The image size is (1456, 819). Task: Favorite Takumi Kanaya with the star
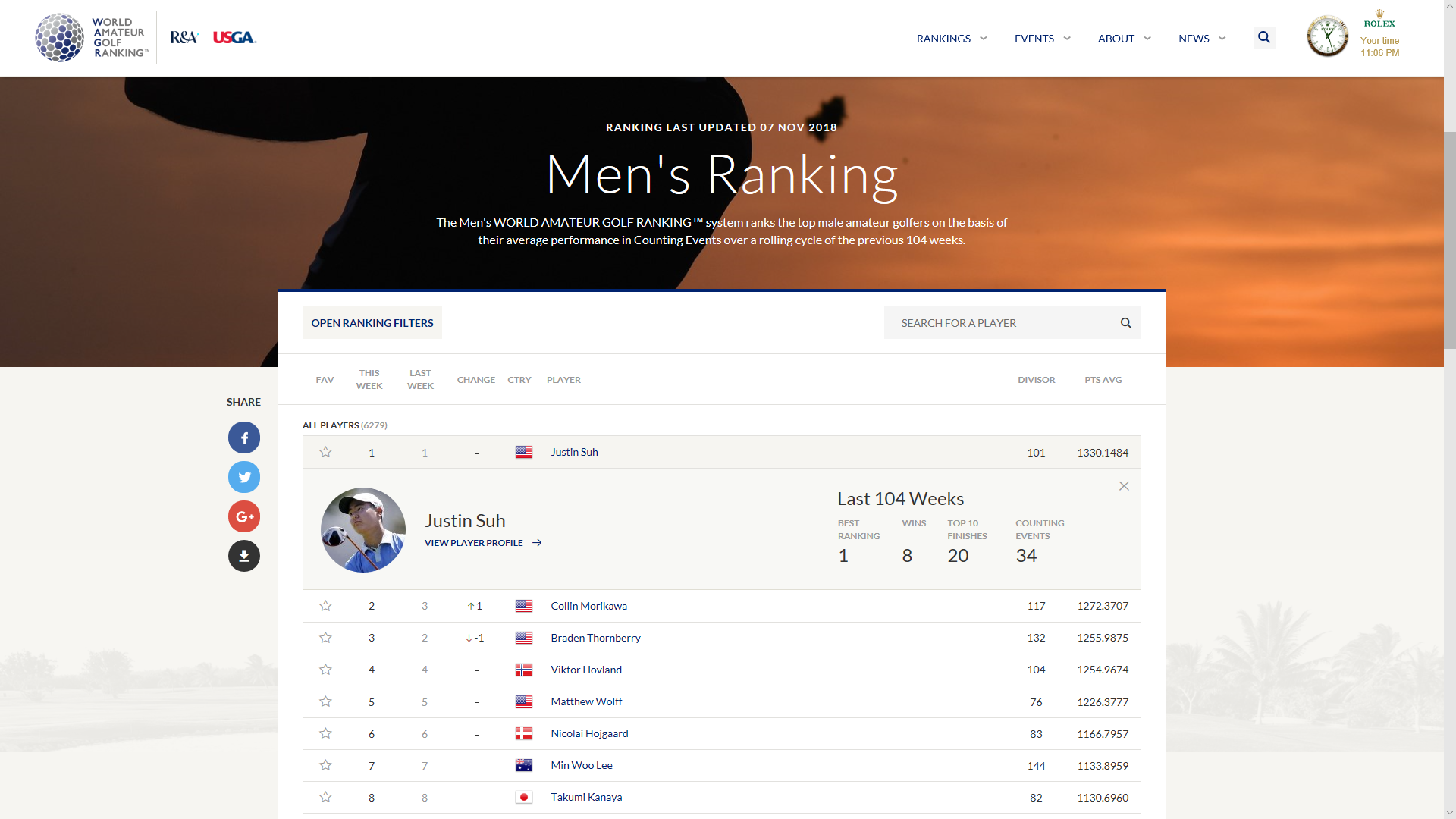pos(325,797)
